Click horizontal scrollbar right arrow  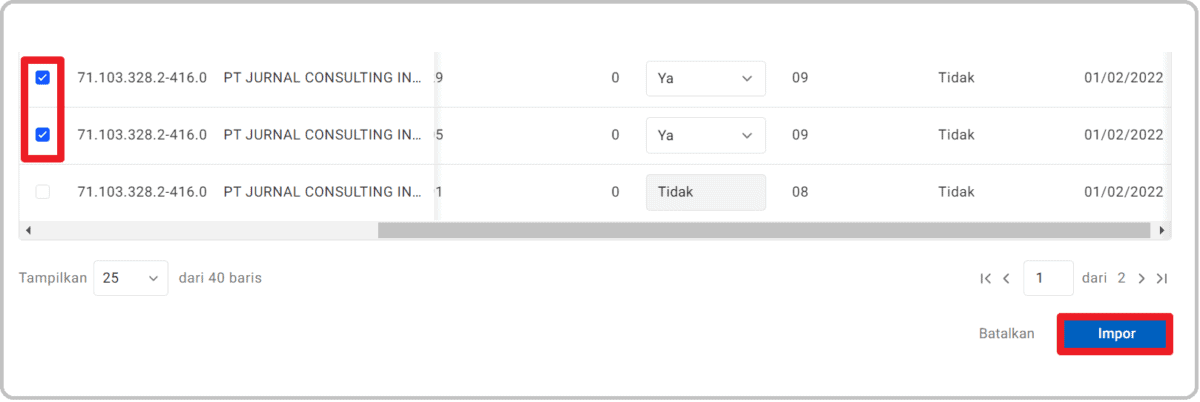[1162, 230]
